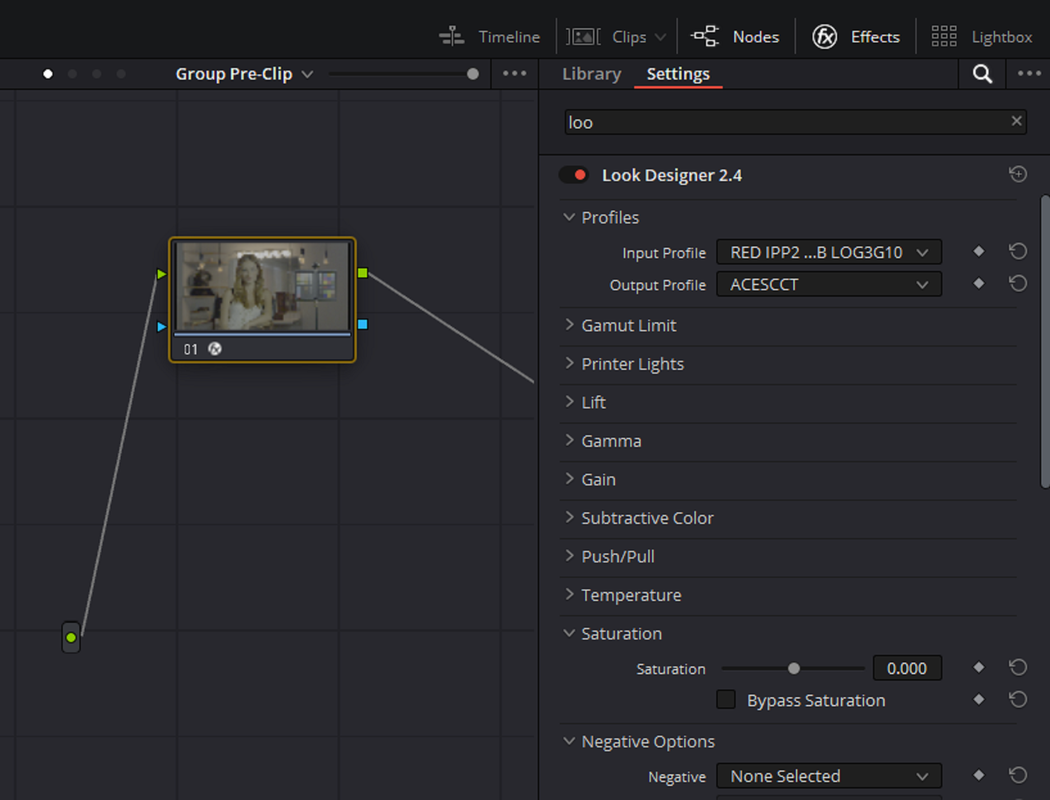1050x800 pixels.
Task: Reset the Saturation value
Action: pyautogui.click(x=1018, y=667)
